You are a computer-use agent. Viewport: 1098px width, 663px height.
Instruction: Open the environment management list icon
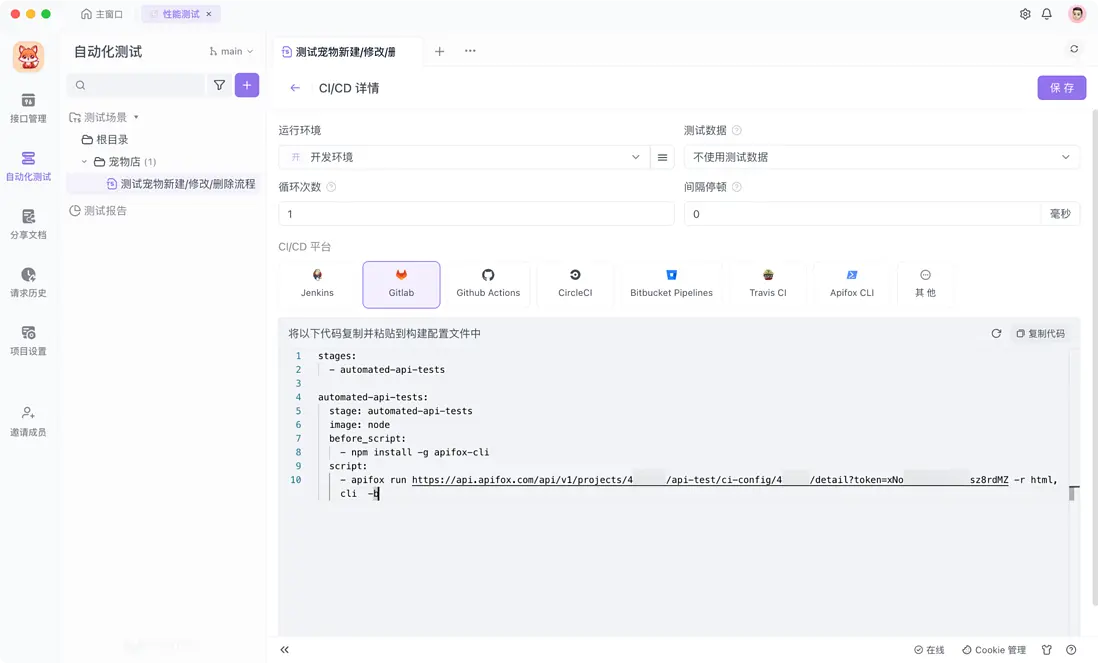coord(662,158)
